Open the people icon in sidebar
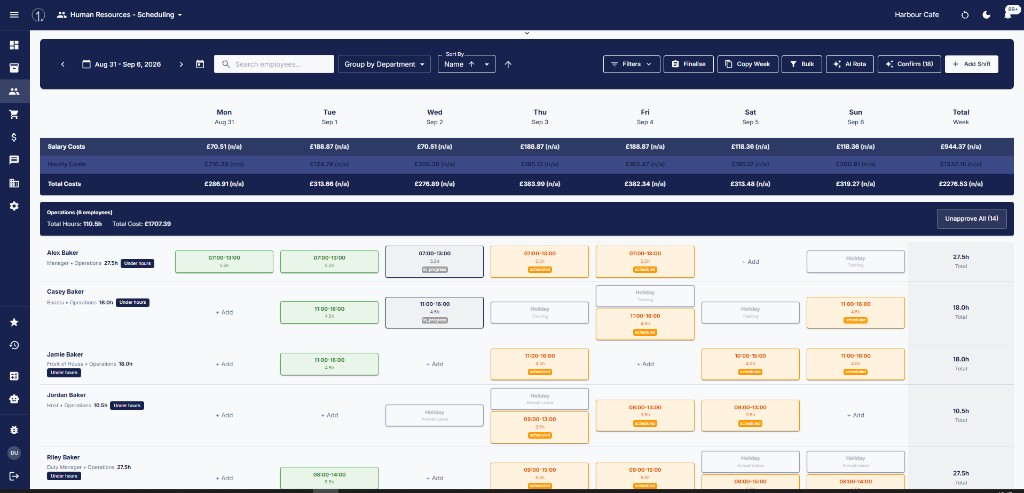1024x493 pixels. pos(14,91)
